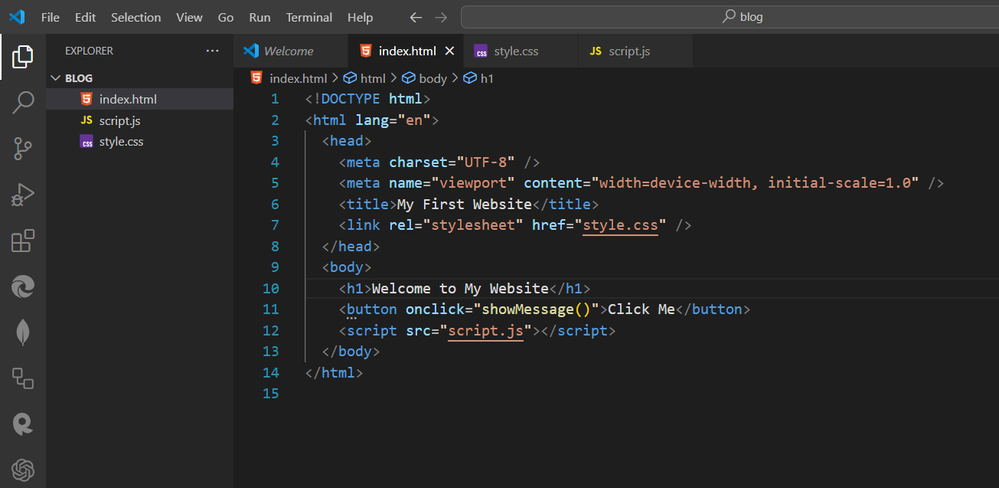This screenshot has height=488, width=999.
Task: Switch to the Welcome tab
Action: click(291, 51)
